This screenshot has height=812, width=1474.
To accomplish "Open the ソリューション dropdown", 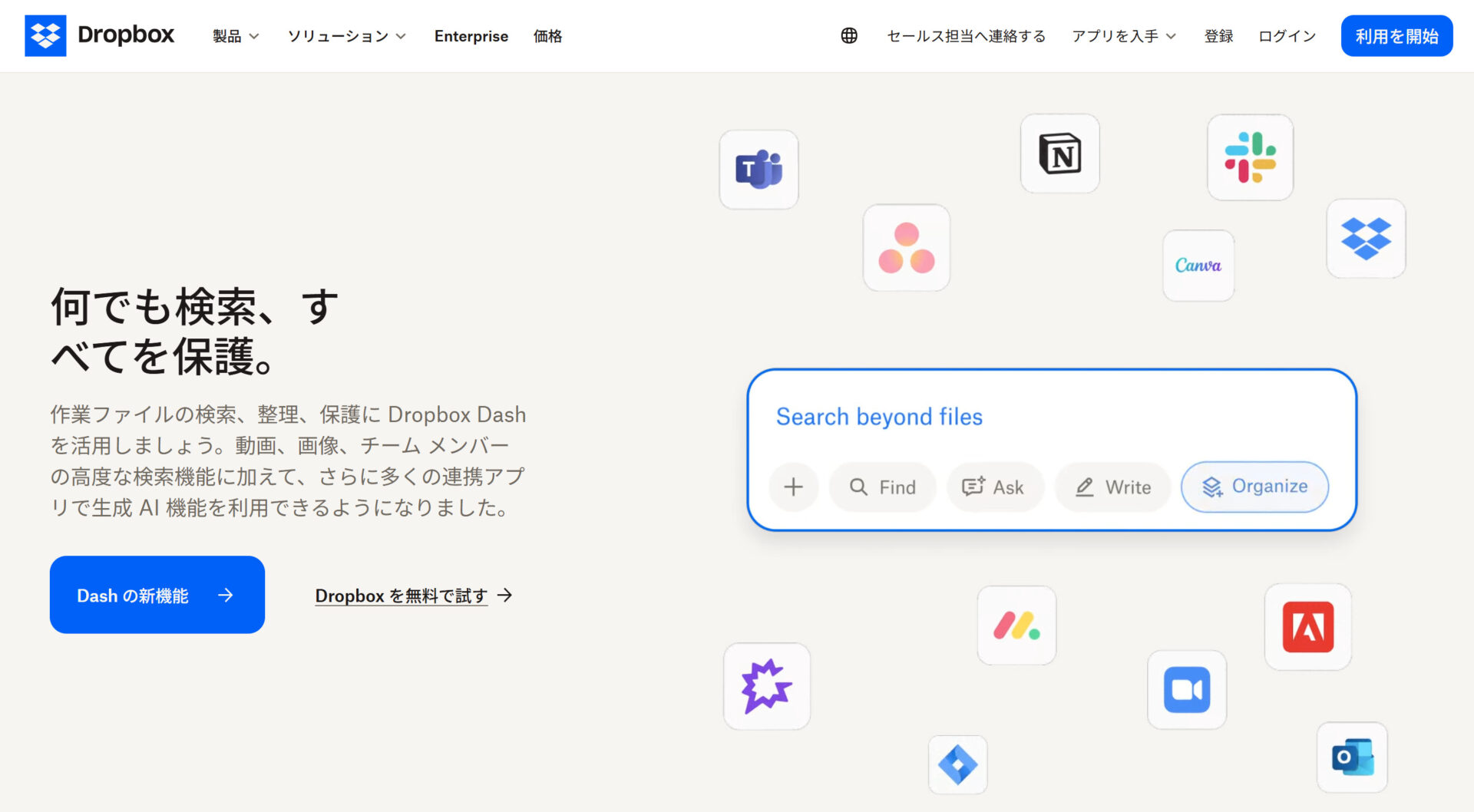I will [345, 35].
